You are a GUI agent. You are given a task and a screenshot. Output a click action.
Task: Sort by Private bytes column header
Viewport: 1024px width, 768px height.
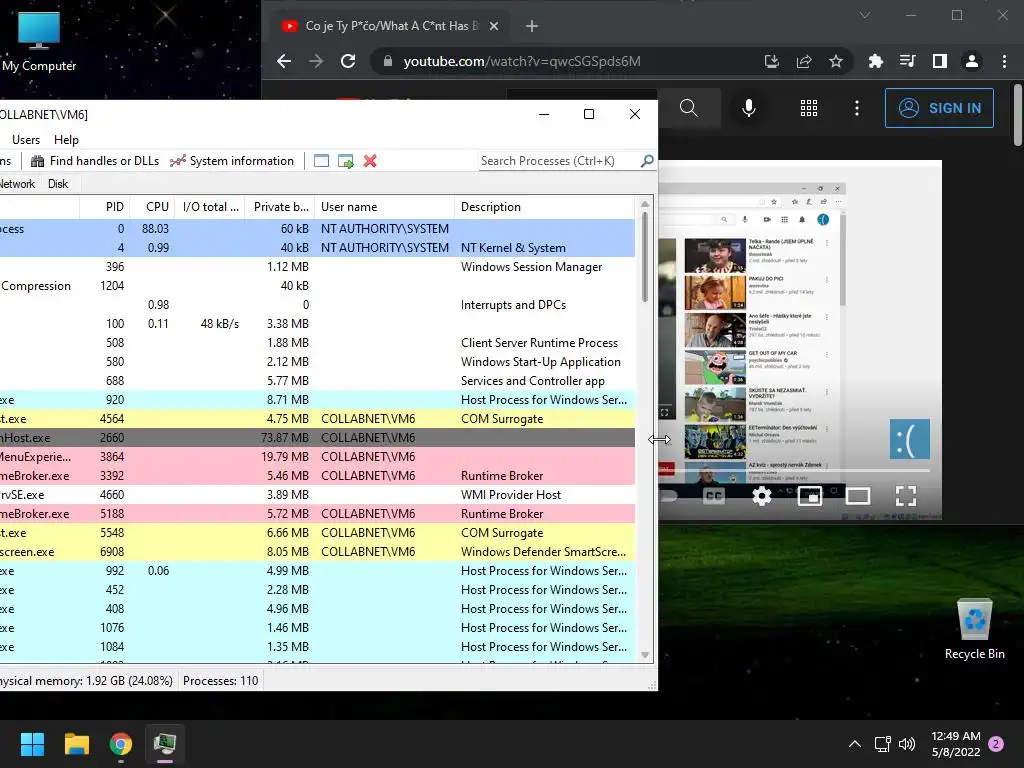point(280,207)
